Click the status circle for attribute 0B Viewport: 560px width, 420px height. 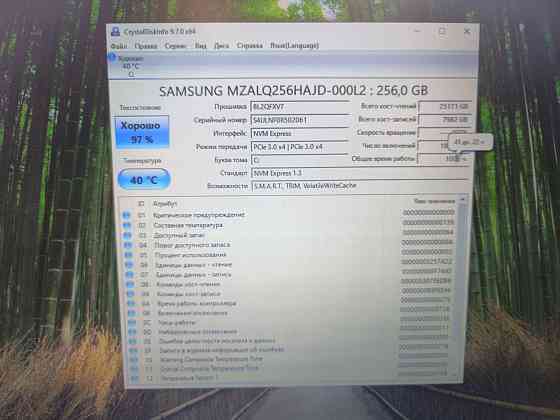pyautogui.click(x=132, y=313)
